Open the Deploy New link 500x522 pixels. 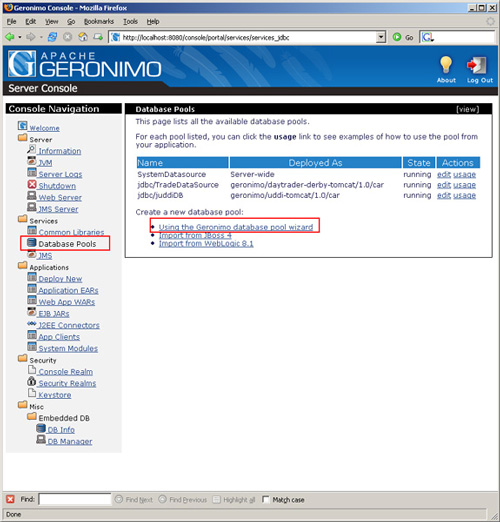coord(60,279)
